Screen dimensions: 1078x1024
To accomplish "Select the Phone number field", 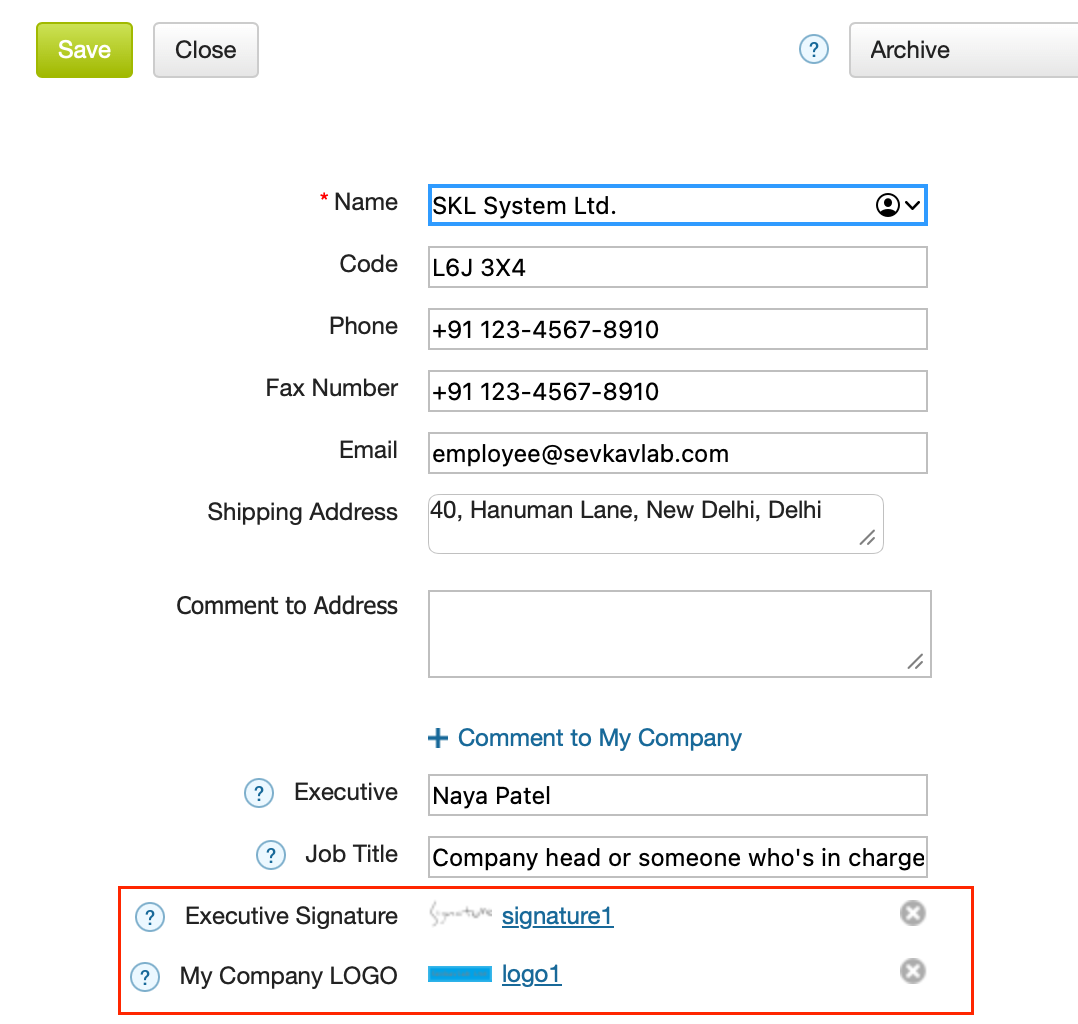I will coord(677,329).
